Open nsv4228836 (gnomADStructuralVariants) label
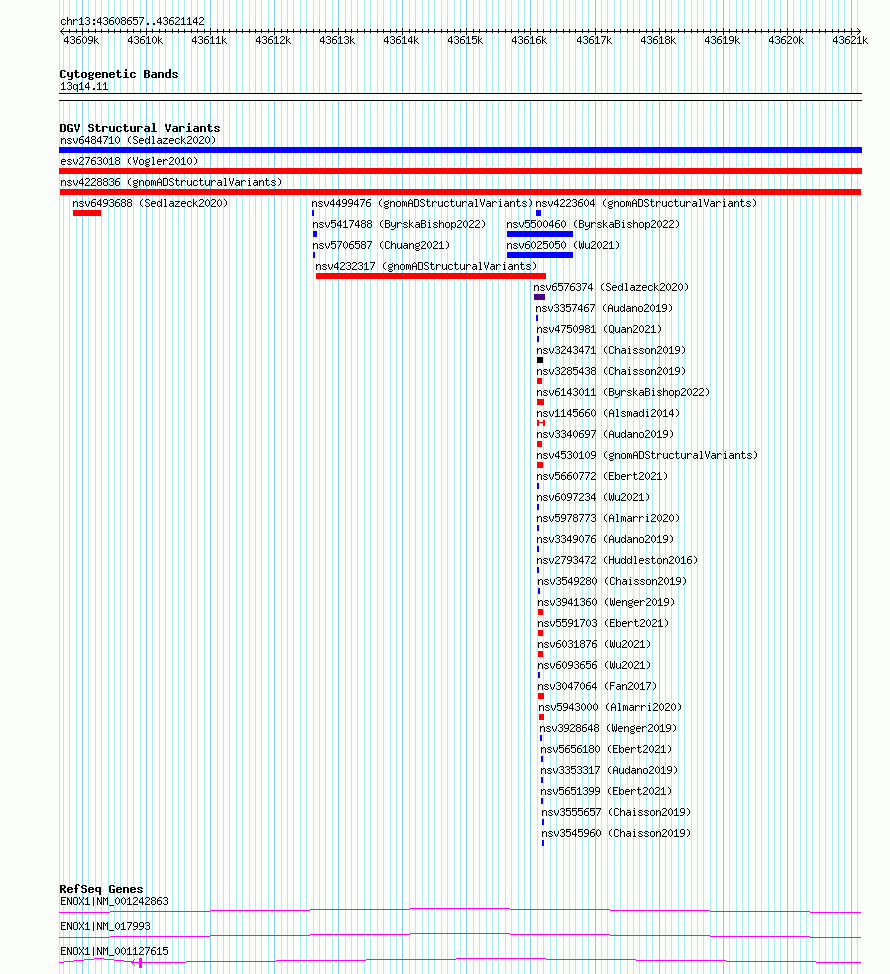890x974 pixels. [x=171, y=183]
